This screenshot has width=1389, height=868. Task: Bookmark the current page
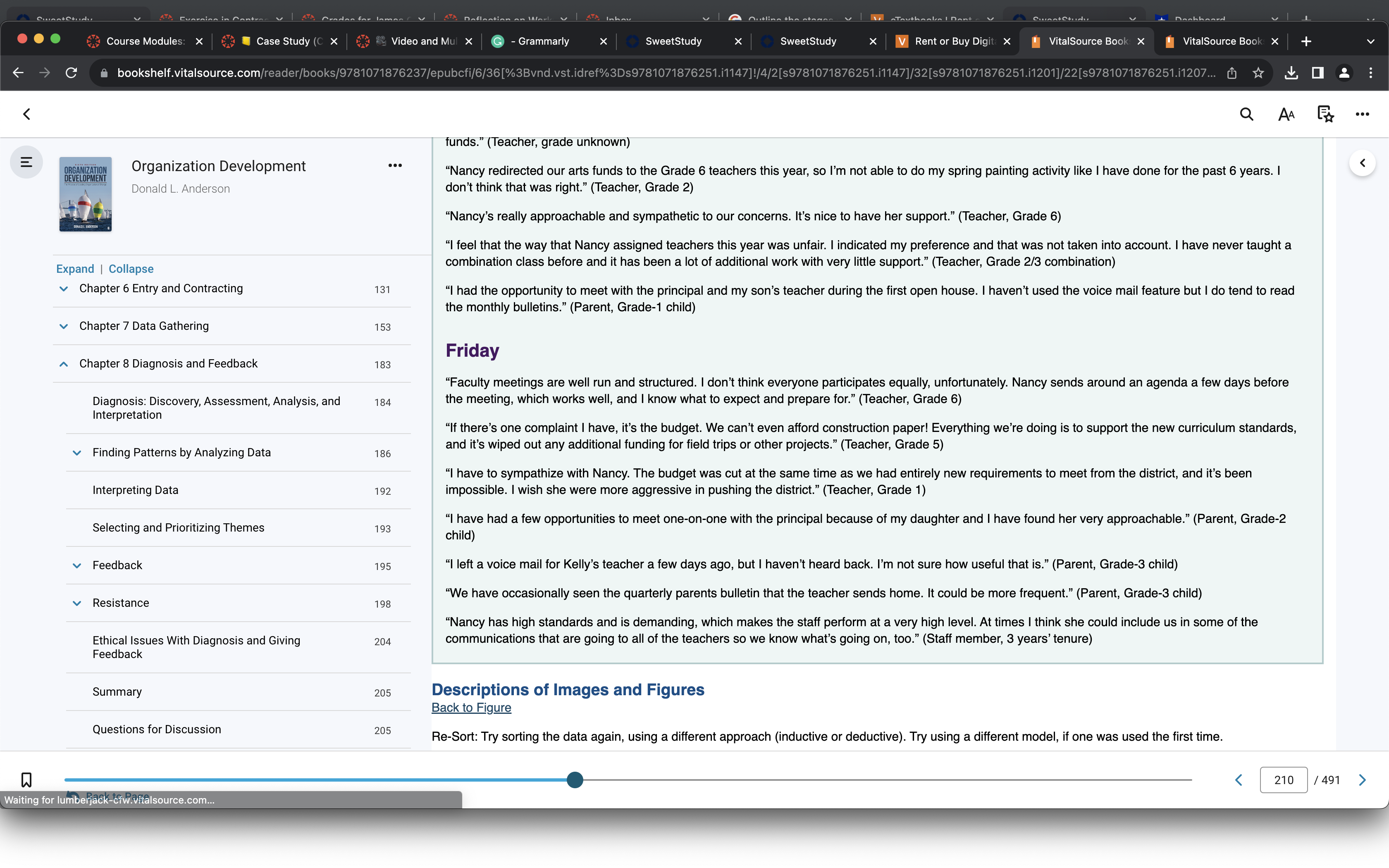click(26, 780)
